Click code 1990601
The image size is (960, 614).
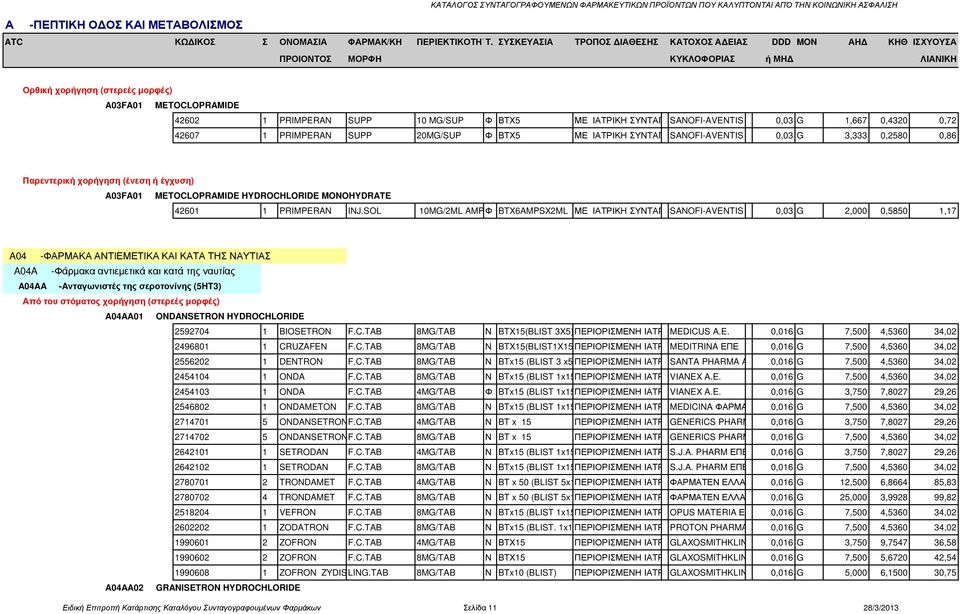(192, 542)
